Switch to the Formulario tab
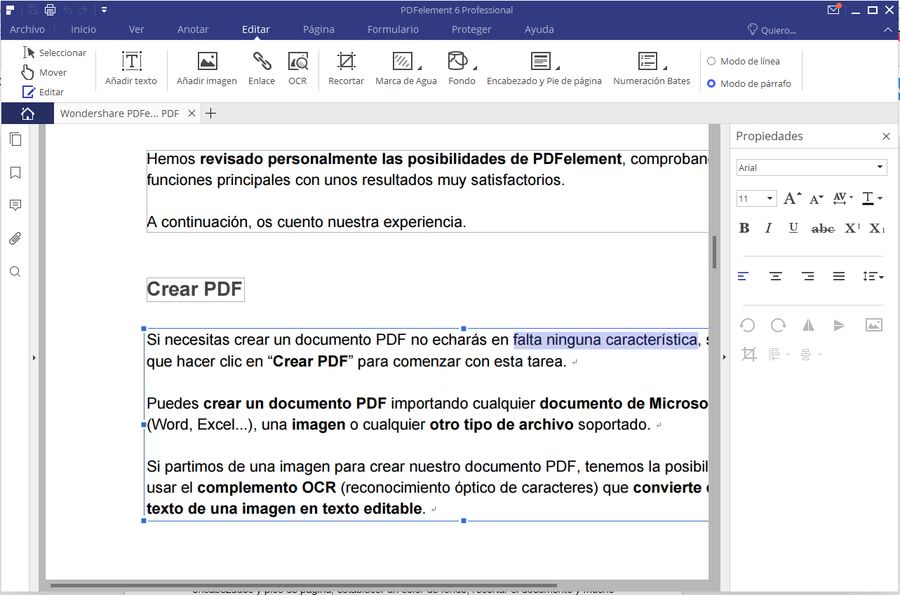This screenshot has height=595, width=900. 393,29
